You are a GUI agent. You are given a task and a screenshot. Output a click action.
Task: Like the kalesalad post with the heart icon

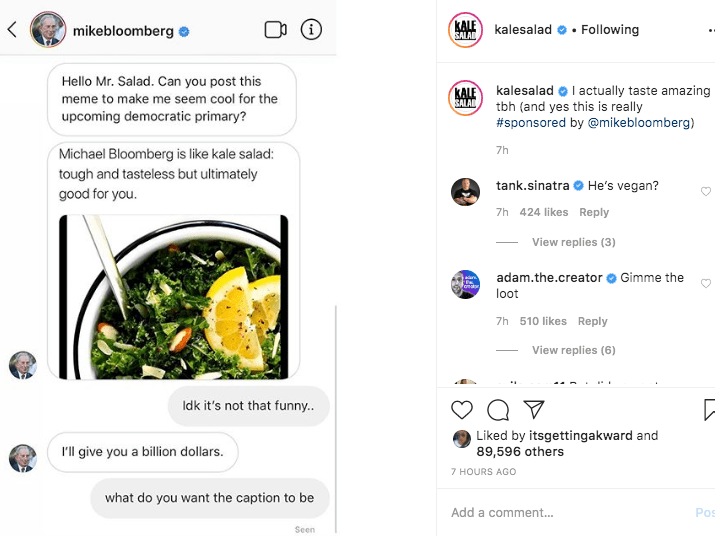[462, 409]
